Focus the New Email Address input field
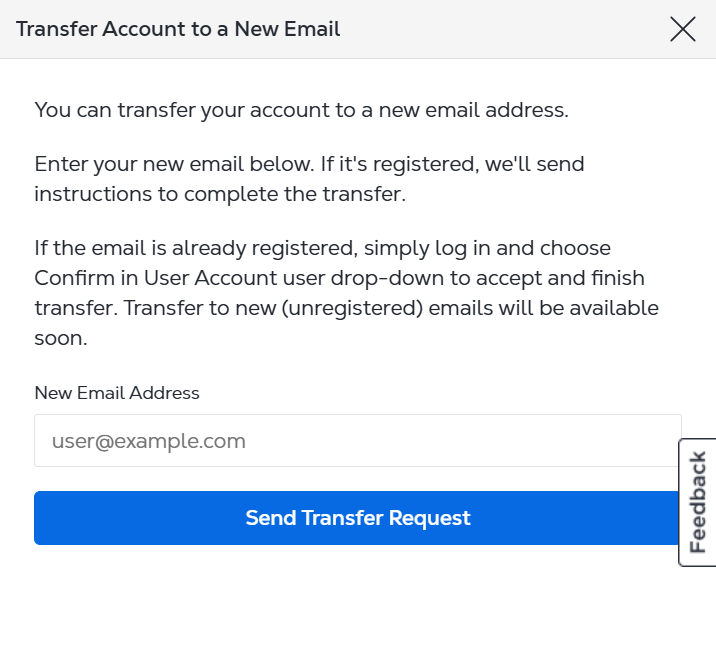716x652 pixels. (357, 441)
